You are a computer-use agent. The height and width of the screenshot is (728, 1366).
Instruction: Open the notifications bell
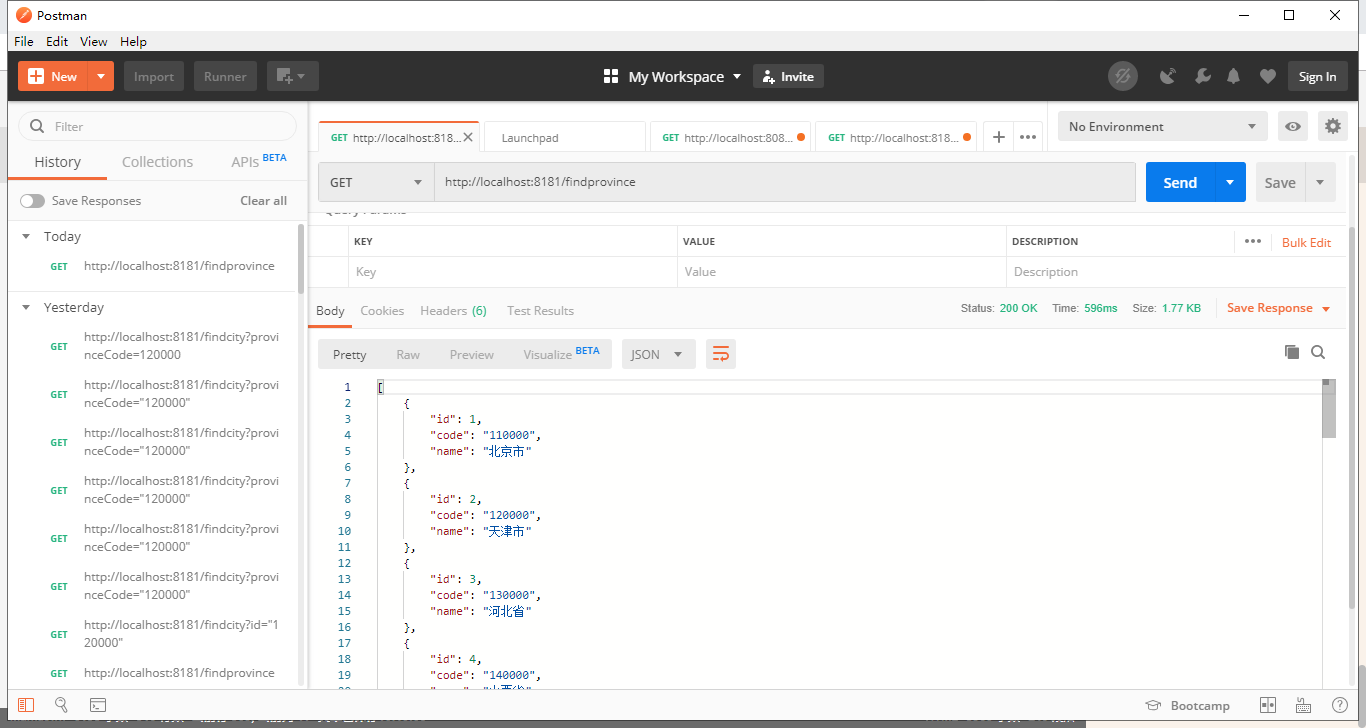click(x=1234, y=76)
